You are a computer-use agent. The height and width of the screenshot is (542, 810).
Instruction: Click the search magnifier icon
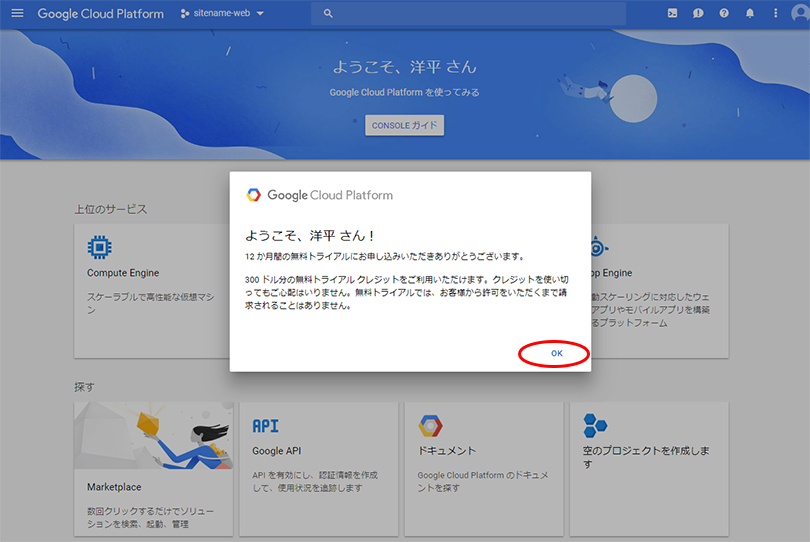pyautogui.click(x=328, y=13)
